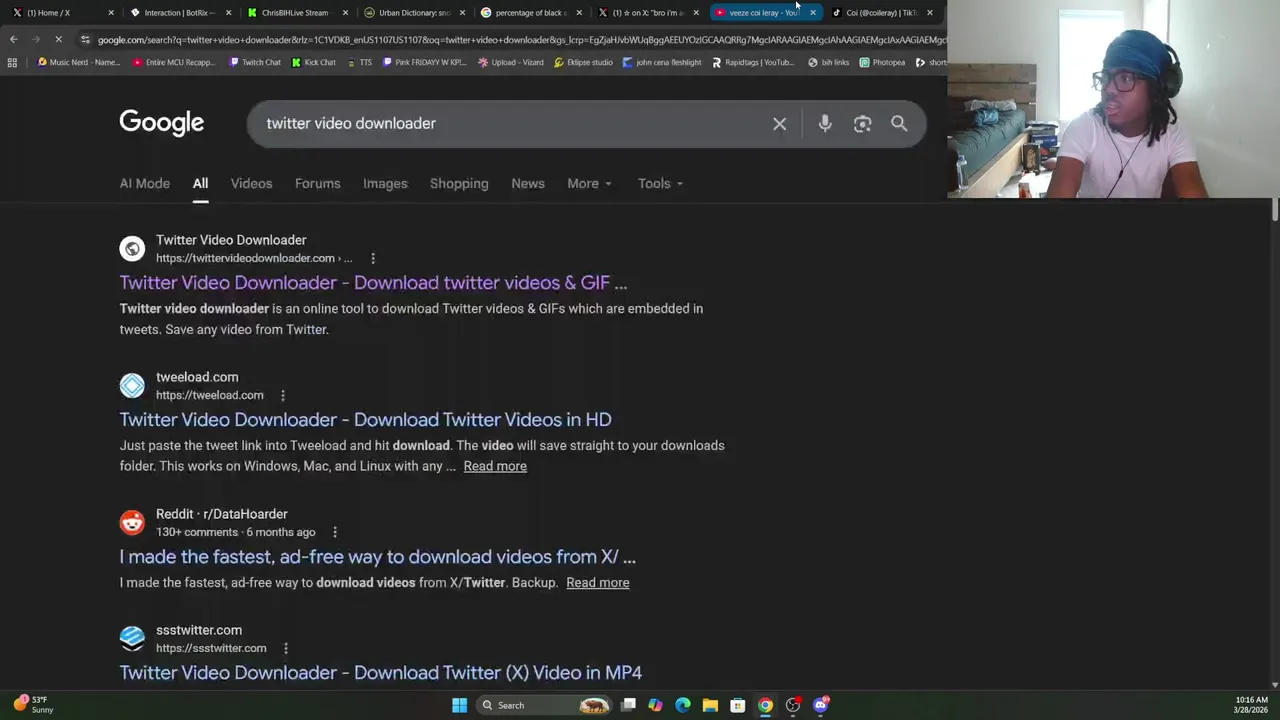The width and height of the screenshot is (1280, 720).
Task: Clear the search box with the X icon
Action: (779, 124)
